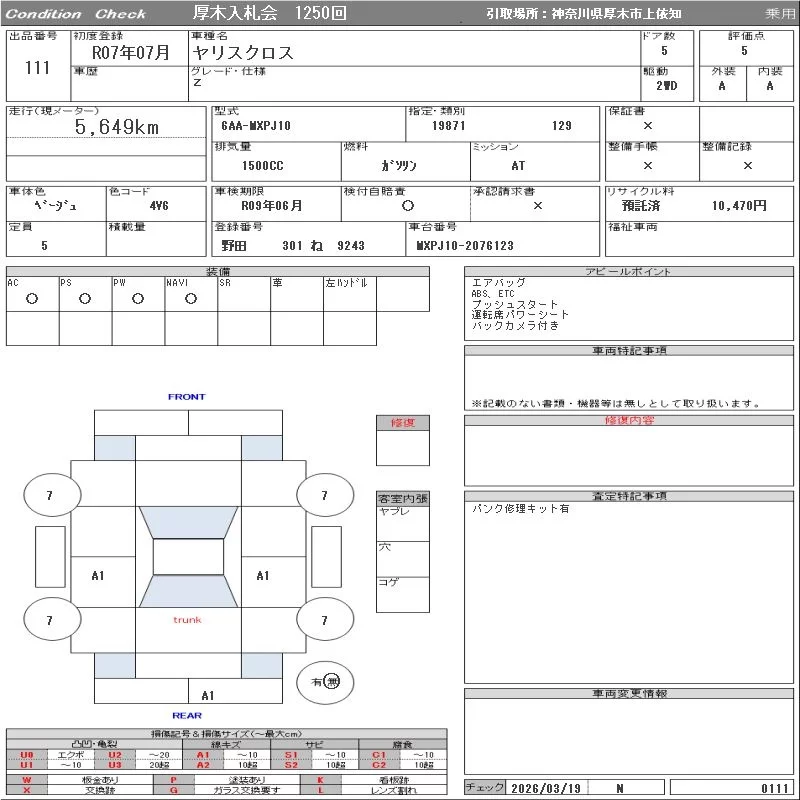Image resolution: width=800 pixels, height=800 pixels.
Task: Click the '外装' exterior grade label
Action: (x=722, y=71)
